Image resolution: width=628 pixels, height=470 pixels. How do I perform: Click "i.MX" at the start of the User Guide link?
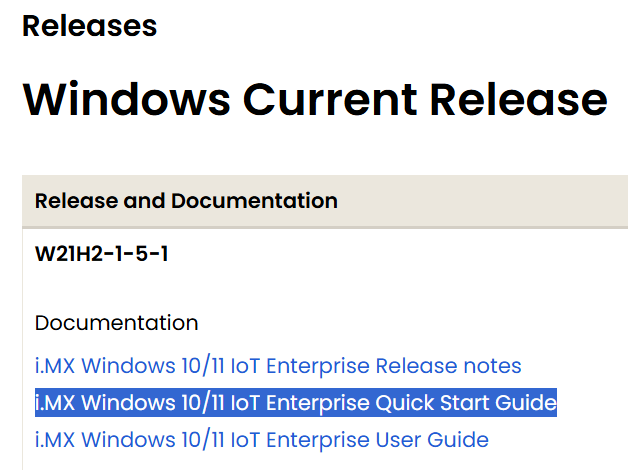coord(55,439)
